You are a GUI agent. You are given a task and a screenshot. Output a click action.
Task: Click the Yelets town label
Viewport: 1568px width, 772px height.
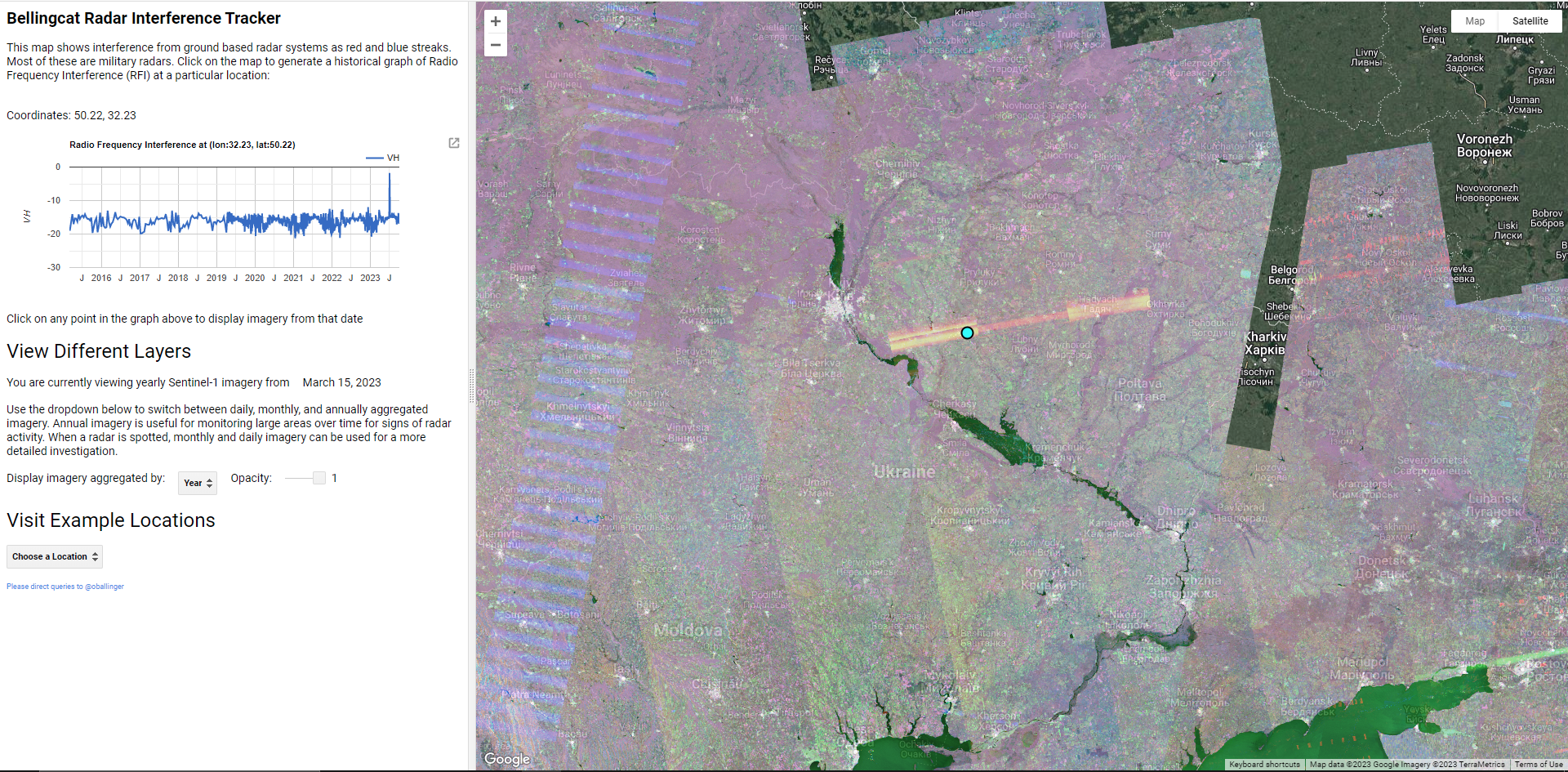[x=1433, y=34]
